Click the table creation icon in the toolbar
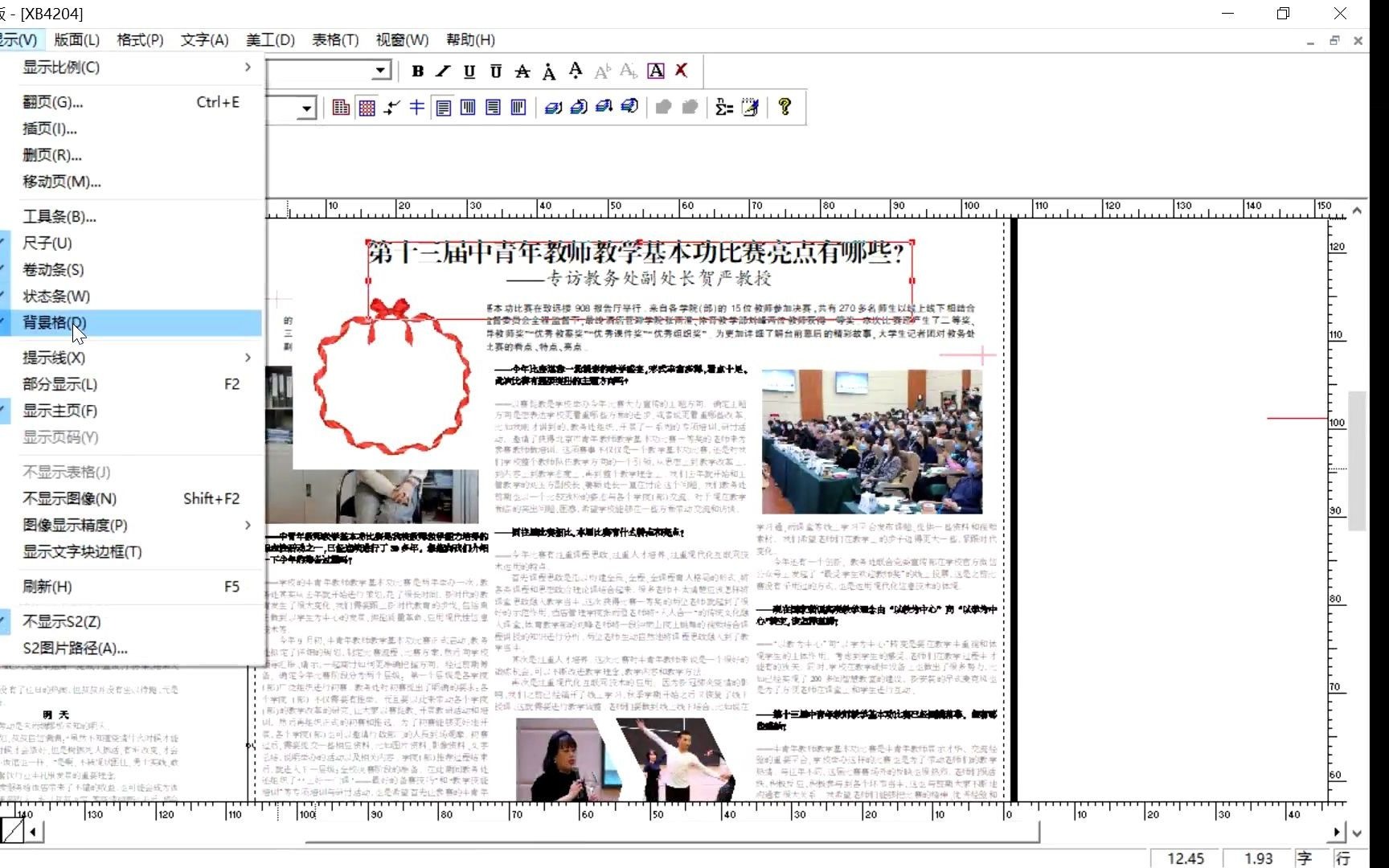Viewport: 1389px width, 868px height. point(341,107)
